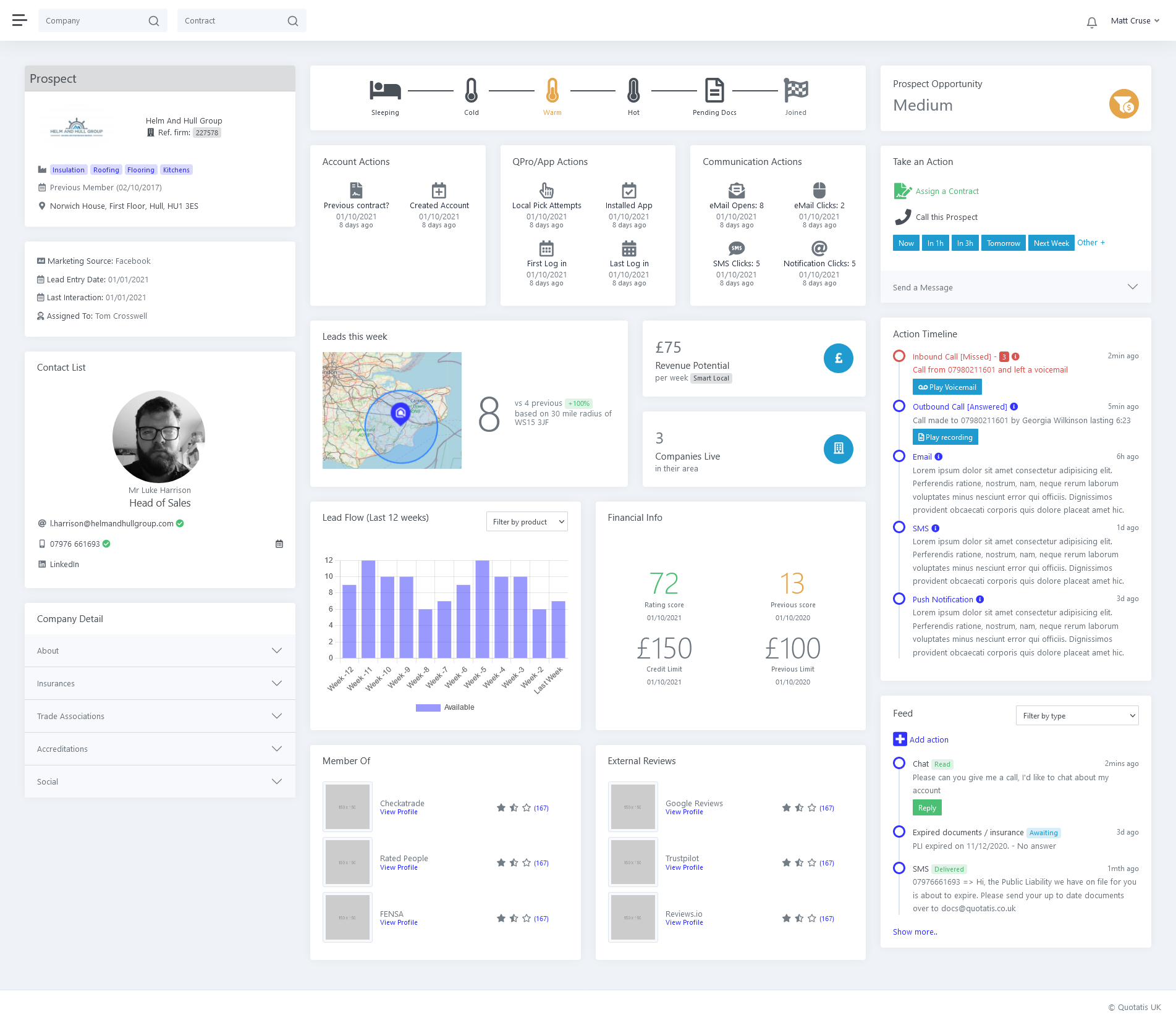1176x1023 pixels.
Task: Click the Week -5 bar in chart
Action: [x=482, y=609]
